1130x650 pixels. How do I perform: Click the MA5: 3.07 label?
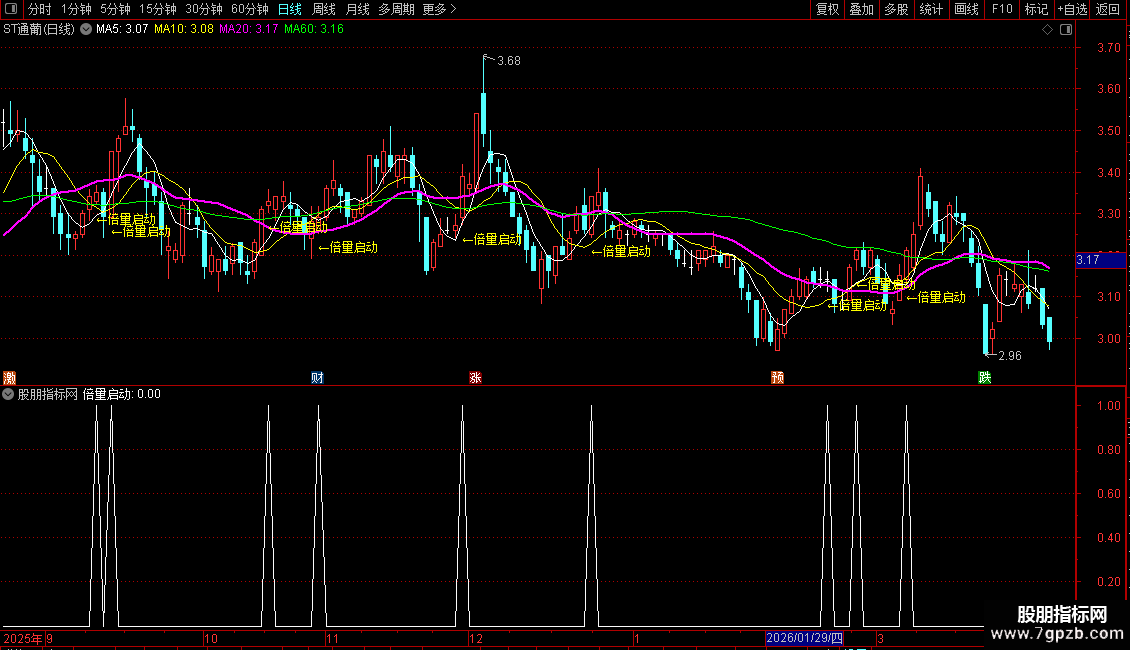[122, 30]
